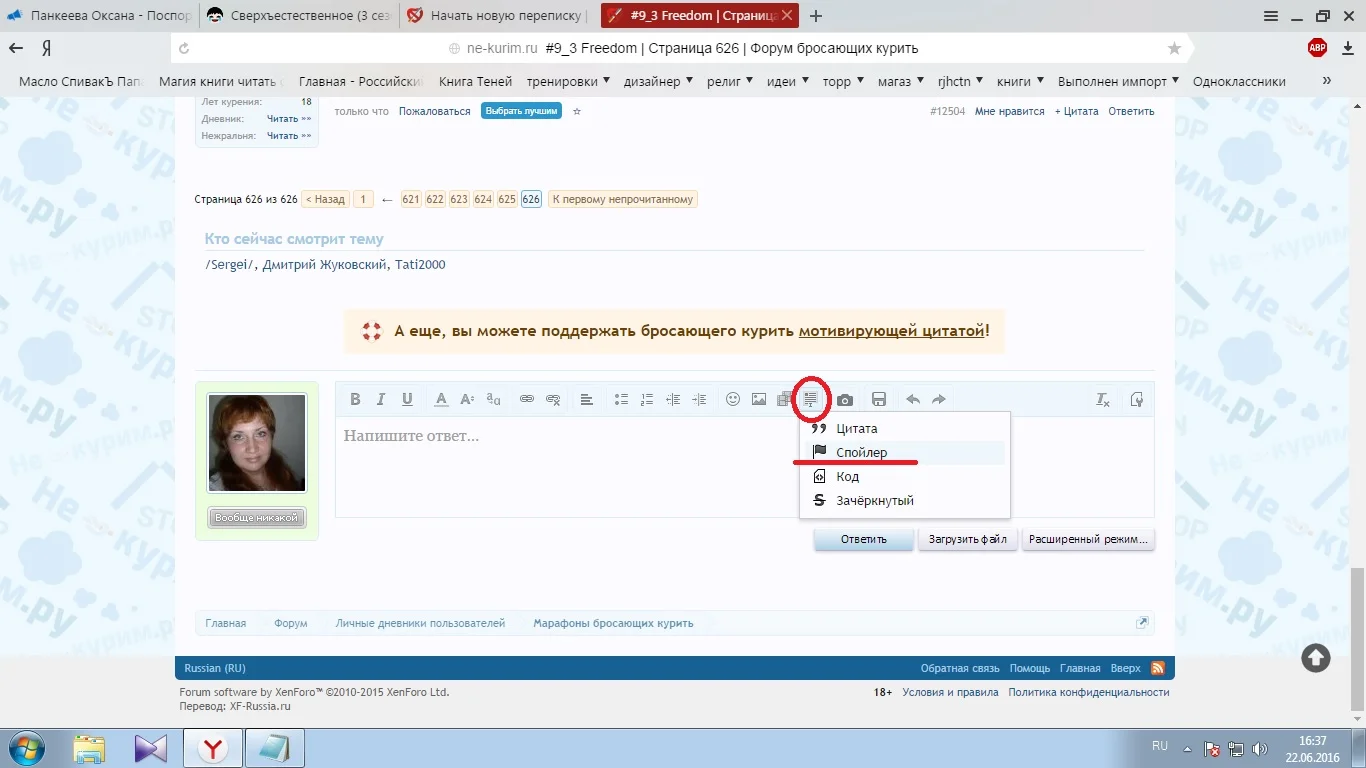Open the text color picker (A icon)
This screenshot has height=768, width=1366.
point(441,399)
